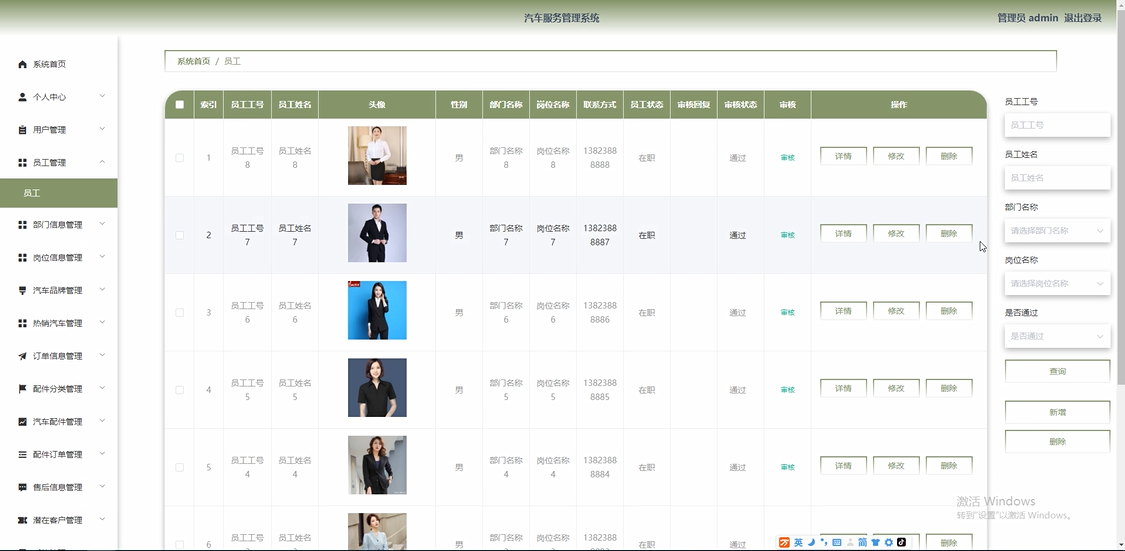Focus the 员工工号 search input field
Image resolution: width=1125 pixels, height=551 pixels.
tap(1057, 125)
